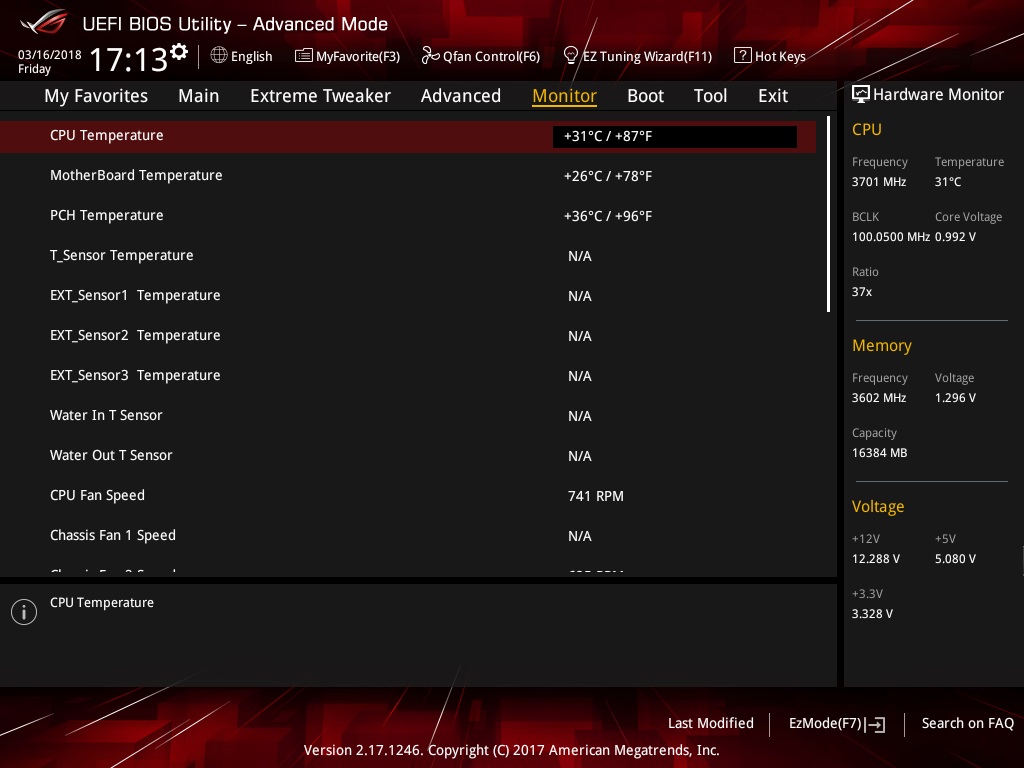
Task: Click the 3701 MHz CPU frequency
Action: [879, 182]
